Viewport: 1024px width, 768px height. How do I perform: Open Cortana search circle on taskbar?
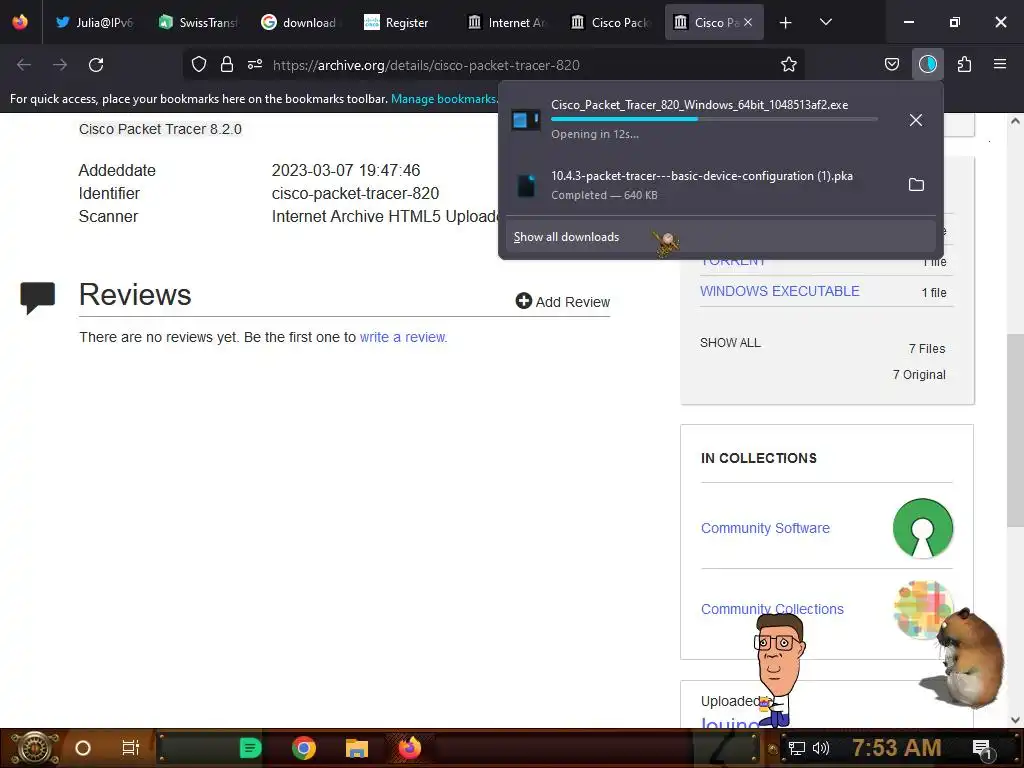click(83, 748)
